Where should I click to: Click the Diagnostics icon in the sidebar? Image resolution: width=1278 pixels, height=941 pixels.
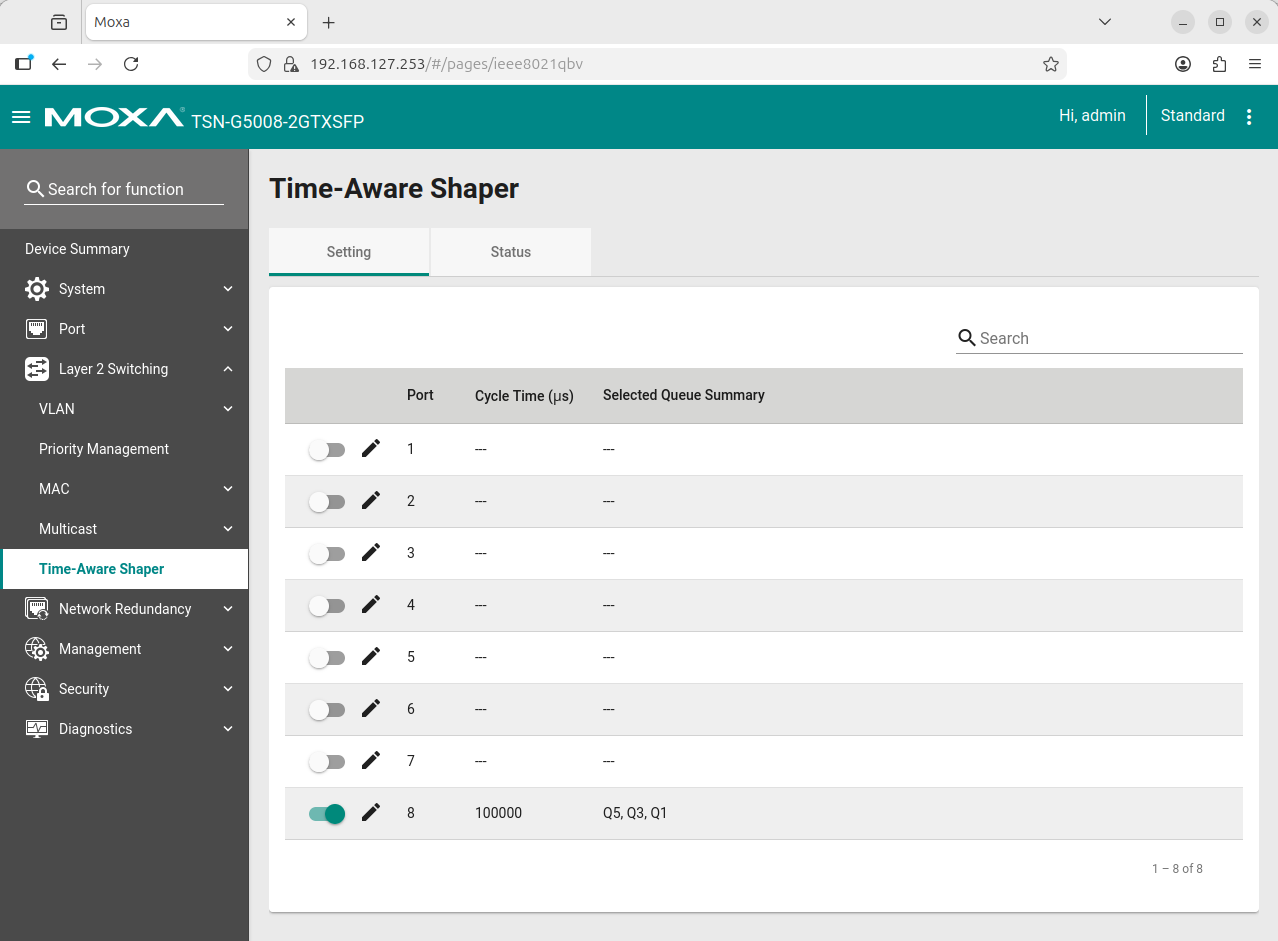[36, 728]
